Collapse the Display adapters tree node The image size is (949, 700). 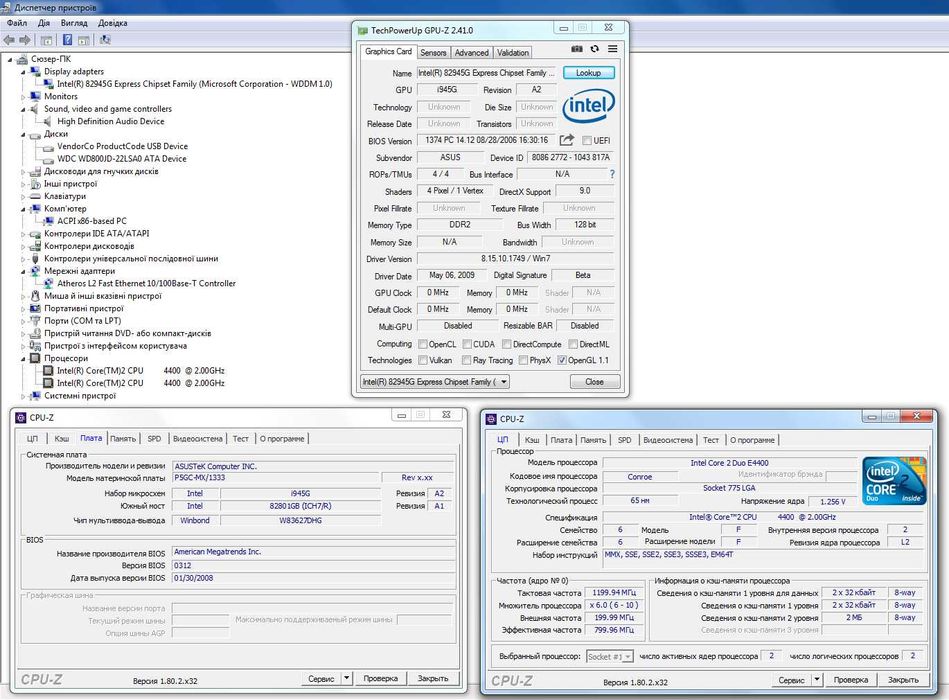click(x=23, y=72)
